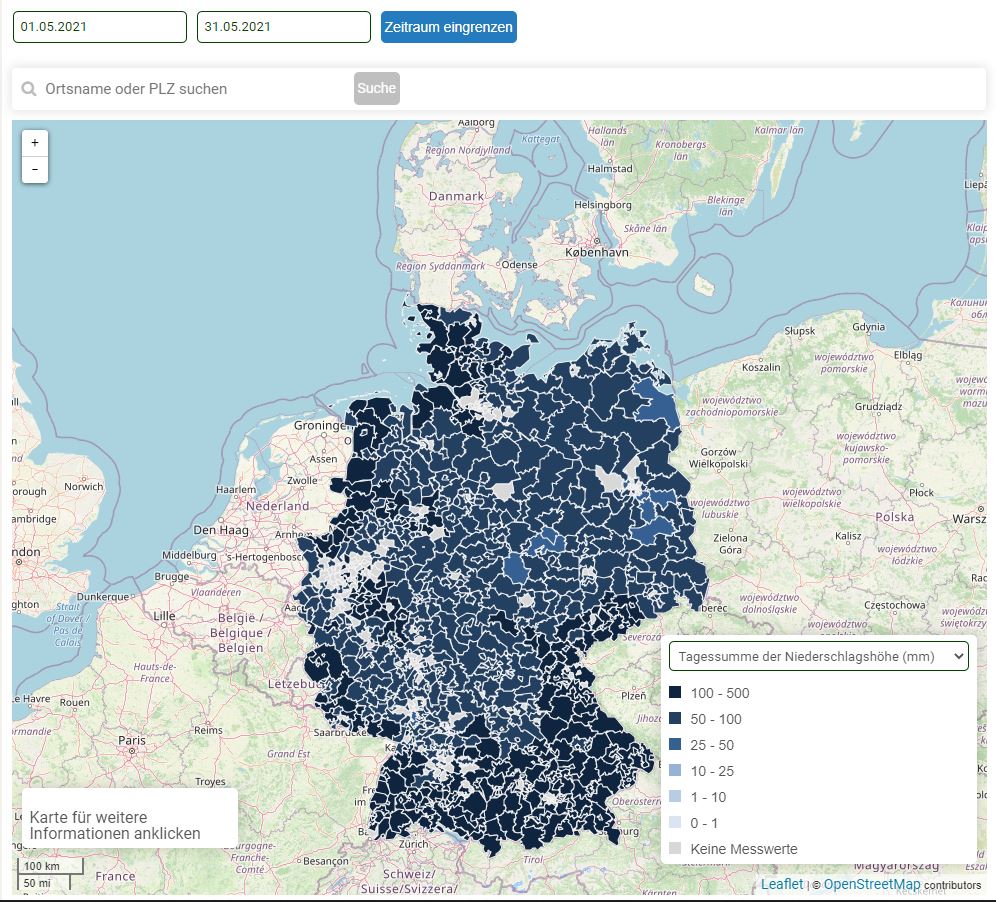
Task: Edit the start date field 01.05.2021
Action: pos(99,27)
